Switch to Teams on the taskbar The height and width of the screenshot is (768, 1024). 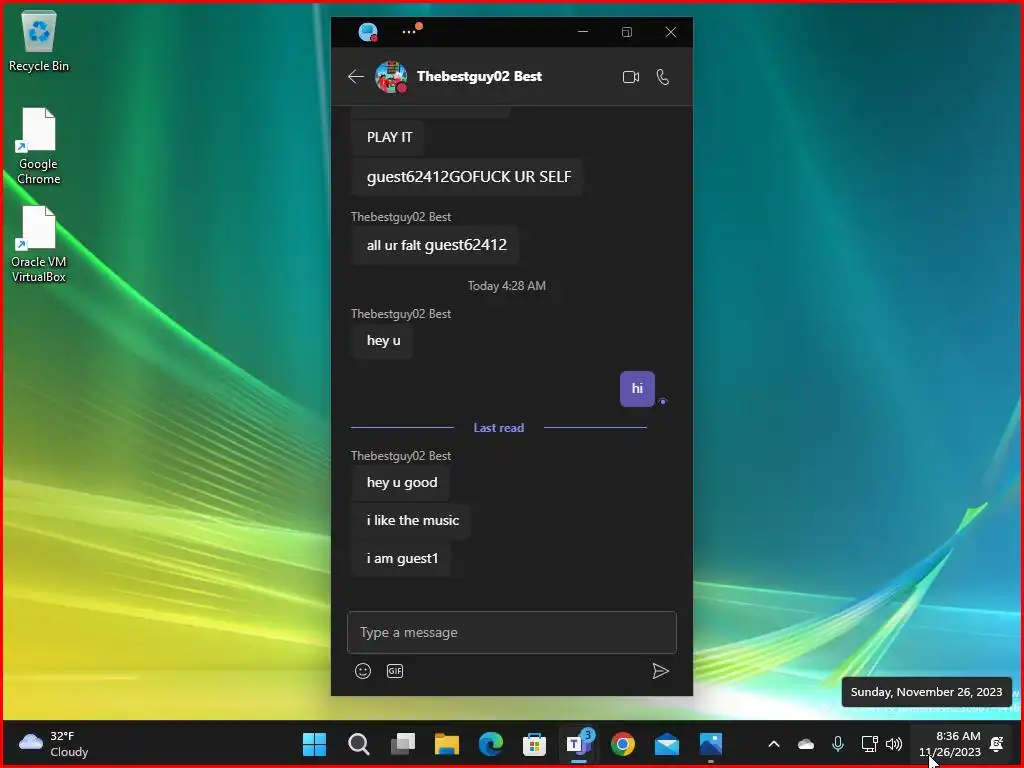point(579,744)
